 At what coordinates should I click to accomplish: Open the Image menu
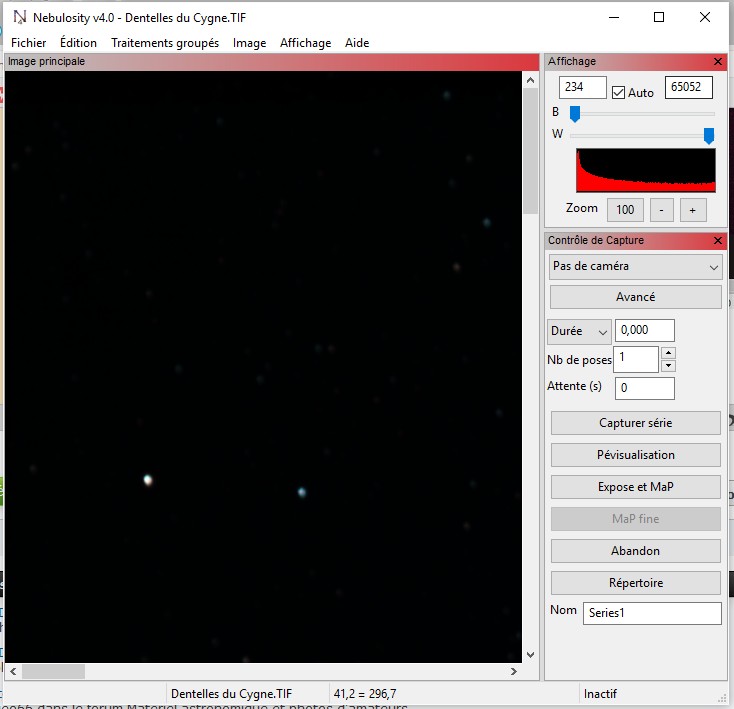[x=250, y=43]
